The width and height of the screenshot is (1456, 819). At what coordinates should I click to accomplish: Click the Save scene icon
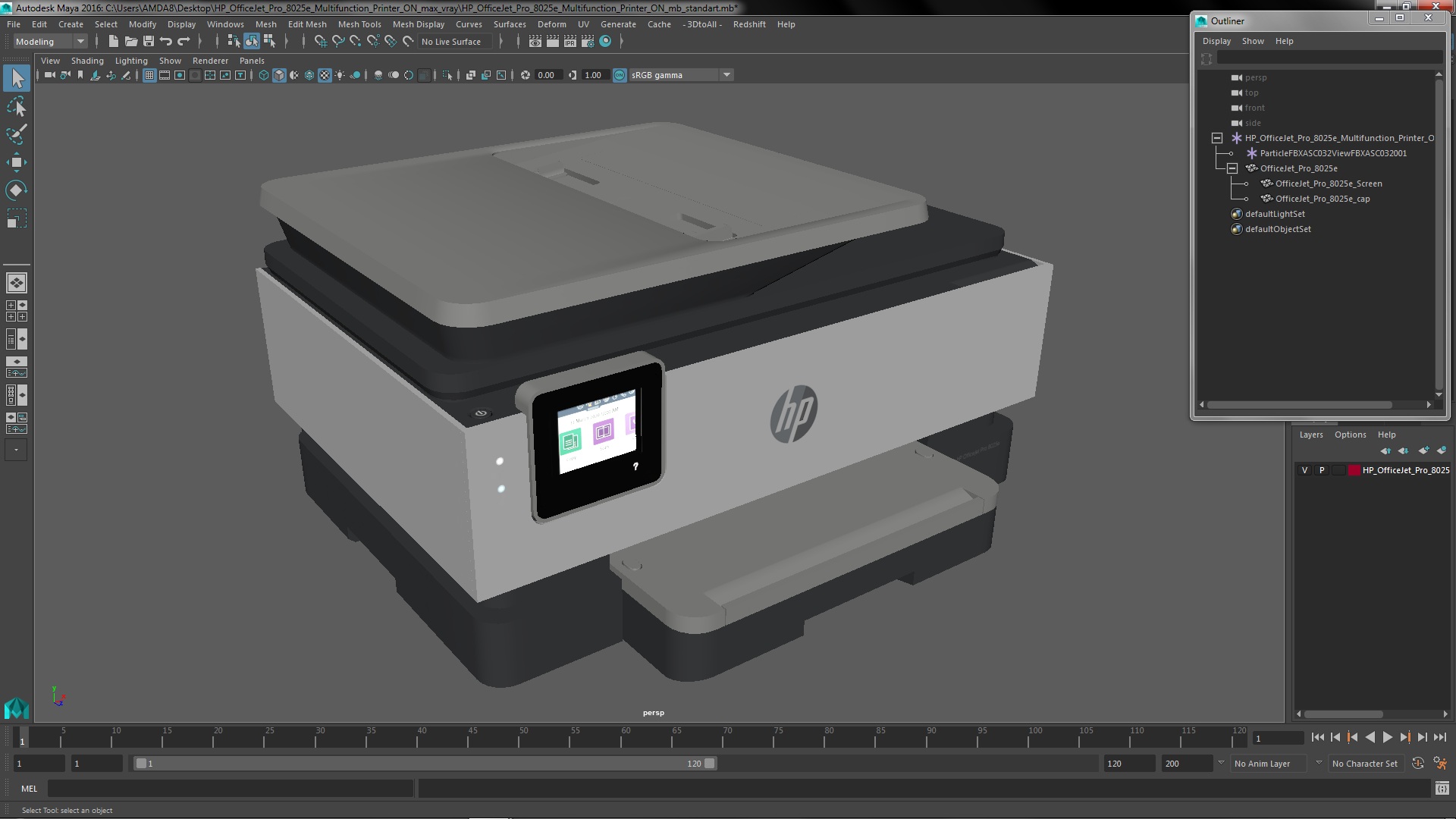tap(149, 42)
